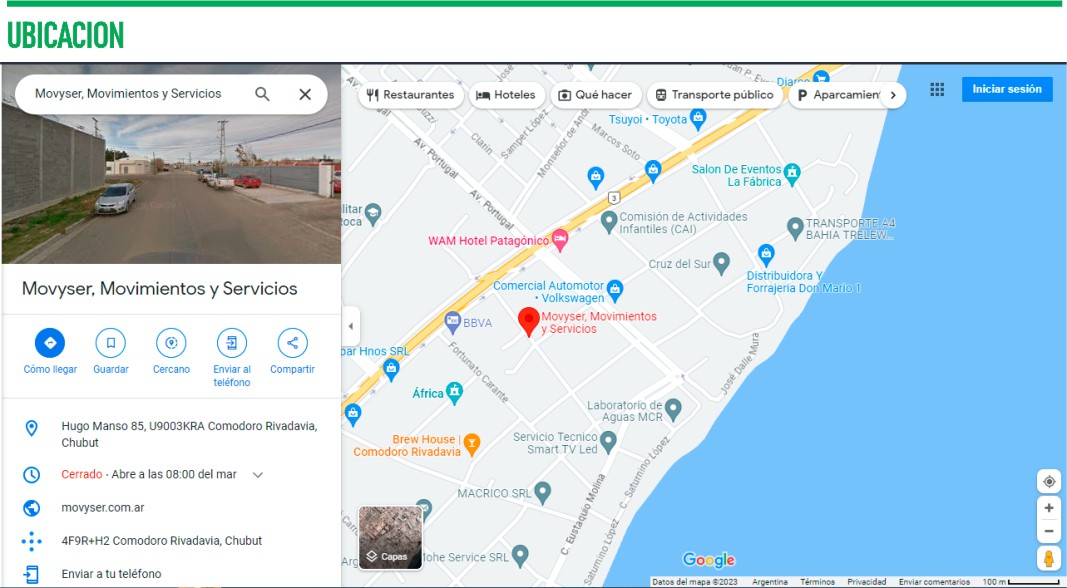Screen dimensions: 1067x588
Task: Click the Laboratorio de Aguas MCR marker
Action: tap(673, 409)
